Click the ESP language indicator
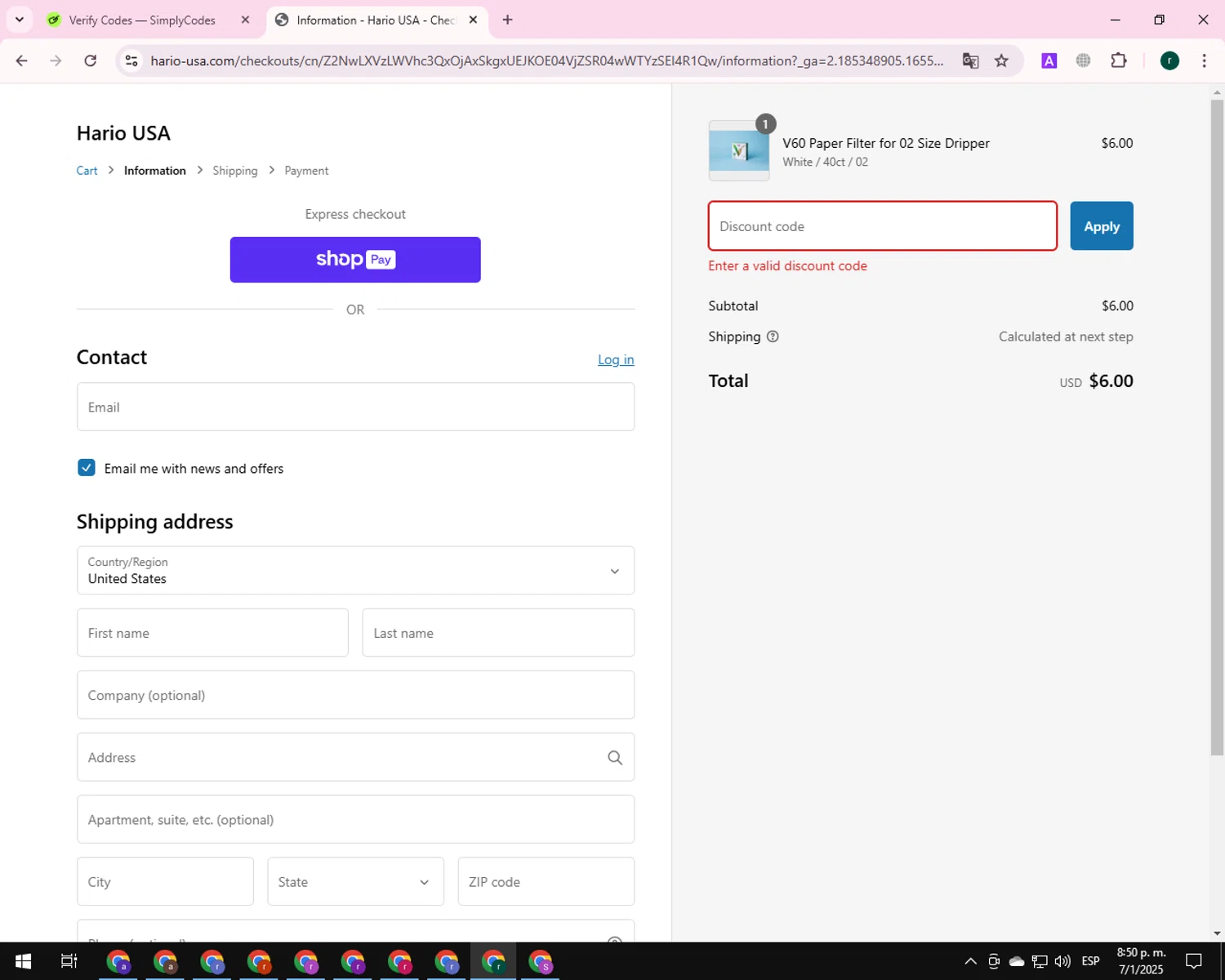The height and width of the screenshot is (980, 1225). (1091, 961)
